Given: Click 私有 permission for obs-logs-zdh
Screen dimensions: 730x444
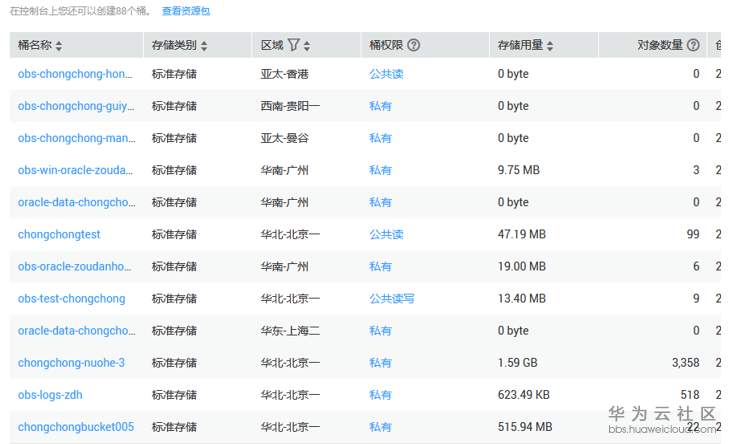Looking at the screenshot, I should pyautogui.click(x=380, y=395).
